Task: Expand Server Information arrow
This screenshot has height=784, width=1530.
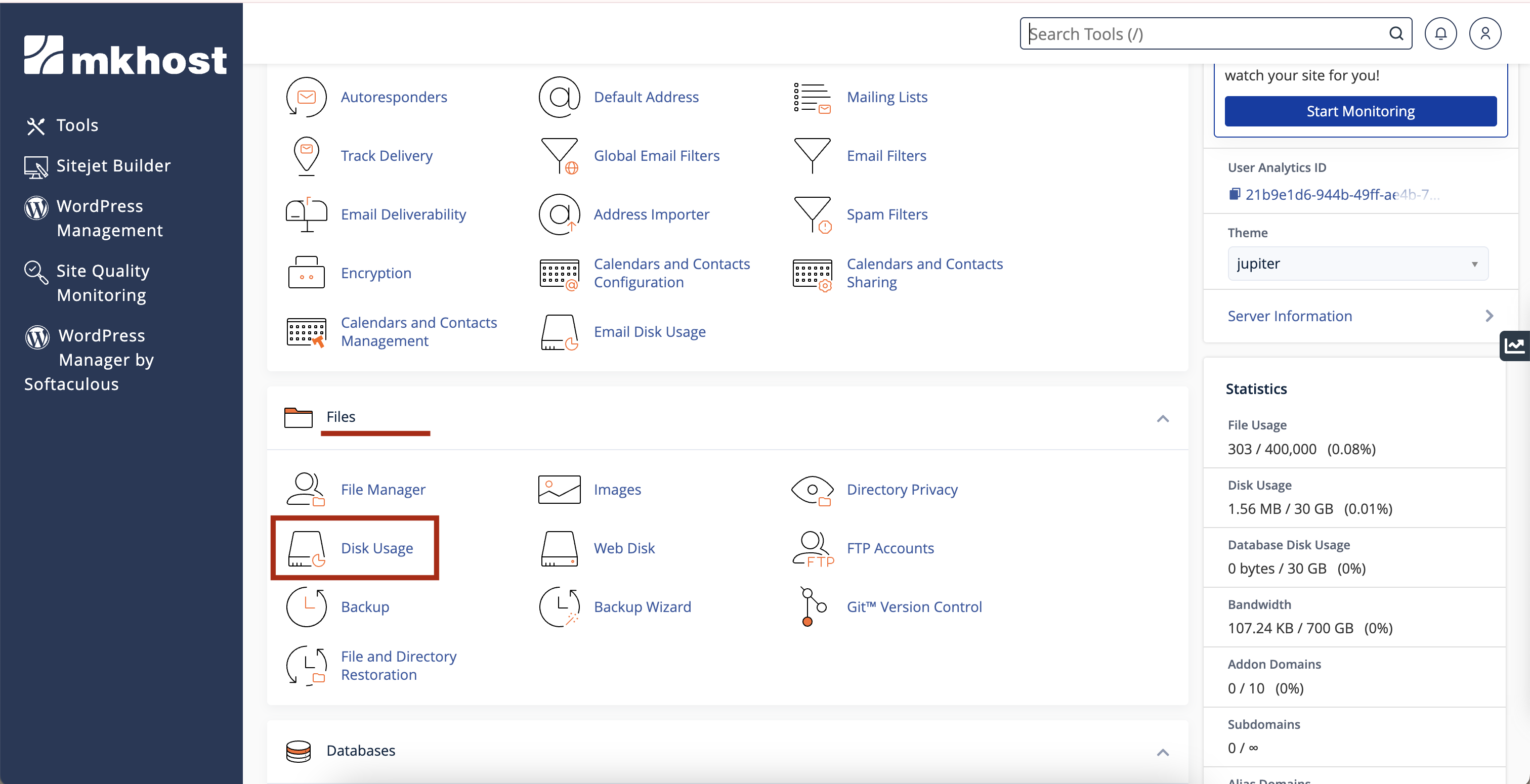Action: [x=1489, y=316]
